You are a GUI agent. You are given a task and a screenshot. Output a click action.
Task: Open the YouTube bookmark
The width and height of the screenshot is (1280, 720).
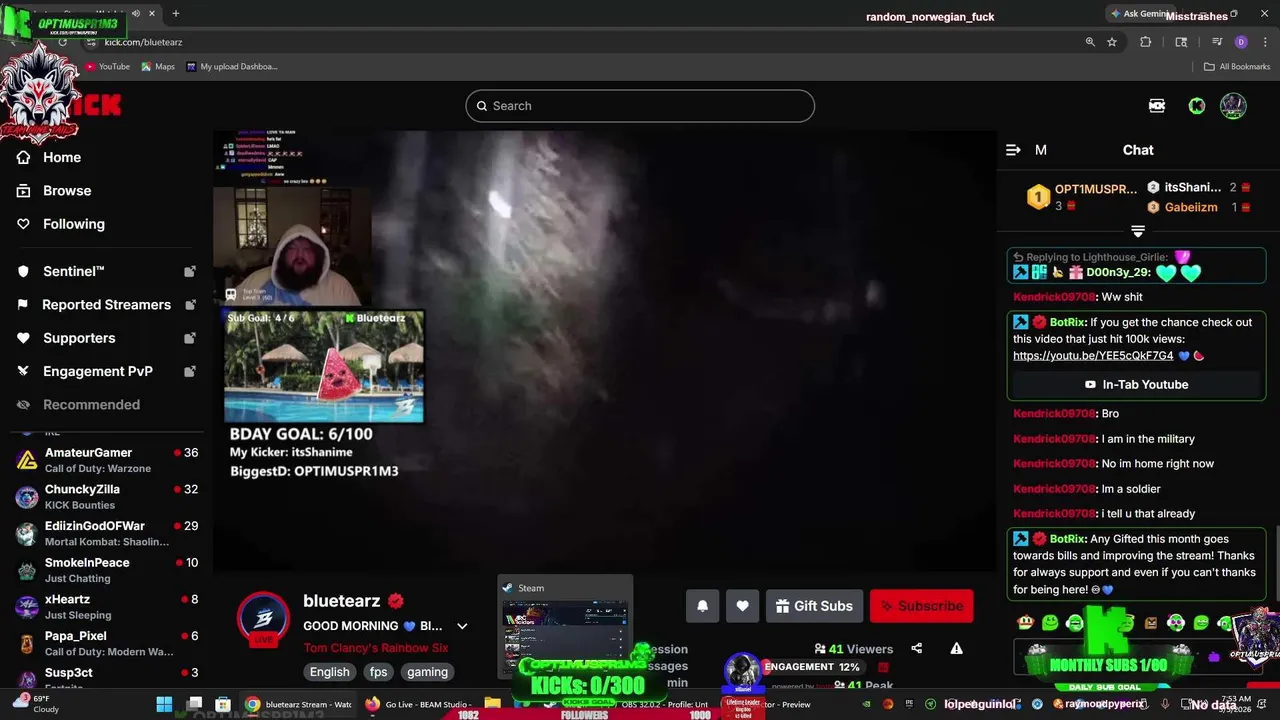click(x=108, y=66)
